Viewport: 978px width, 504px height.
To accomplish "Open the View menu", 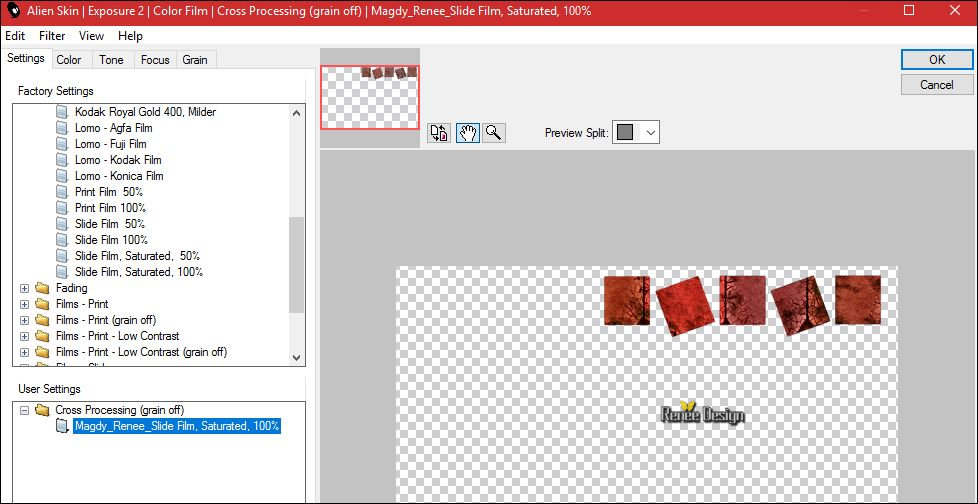I will 91,36.
